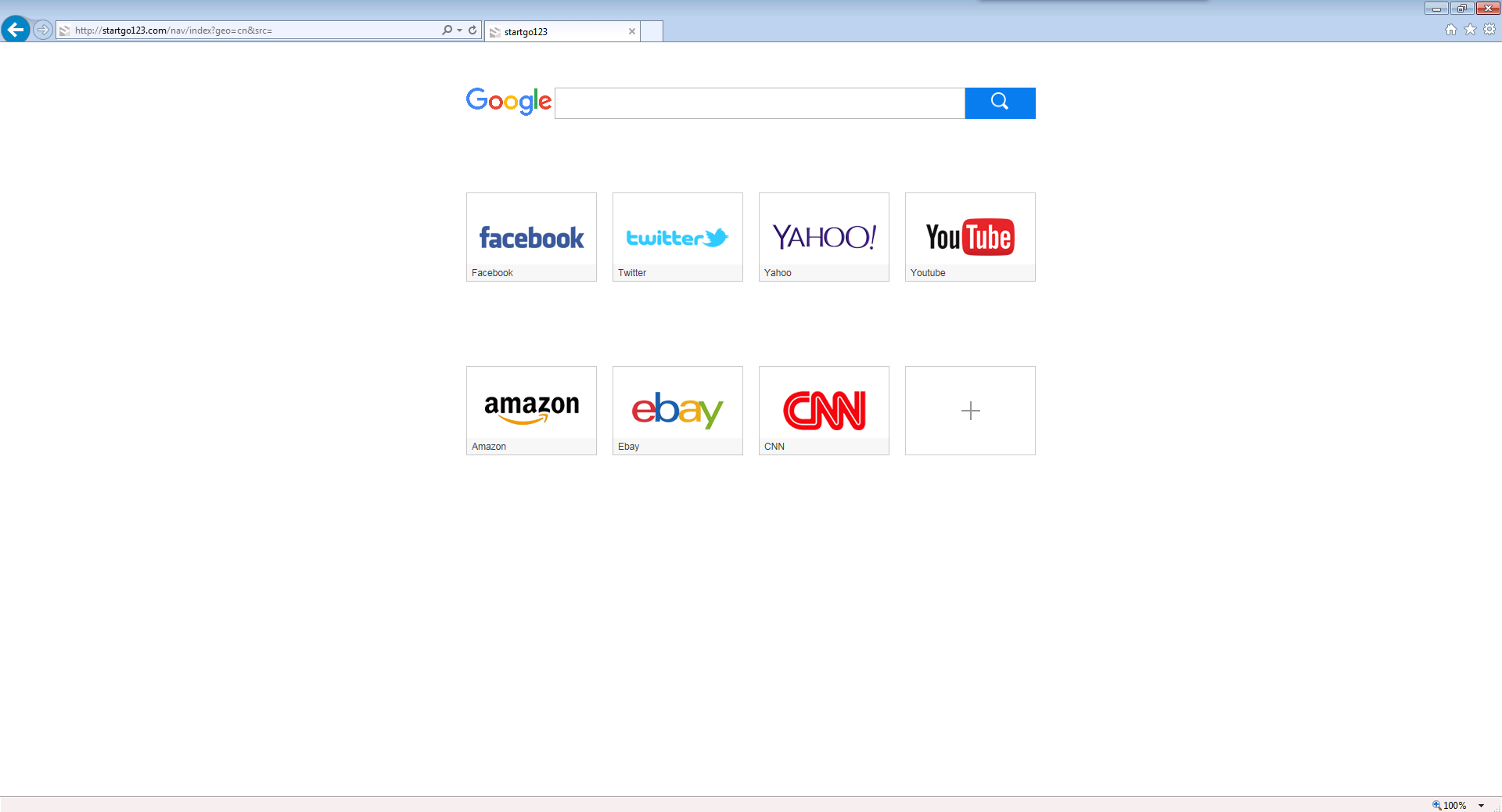
Task: Select the startgo123 tab
Action: coord(562,31)
